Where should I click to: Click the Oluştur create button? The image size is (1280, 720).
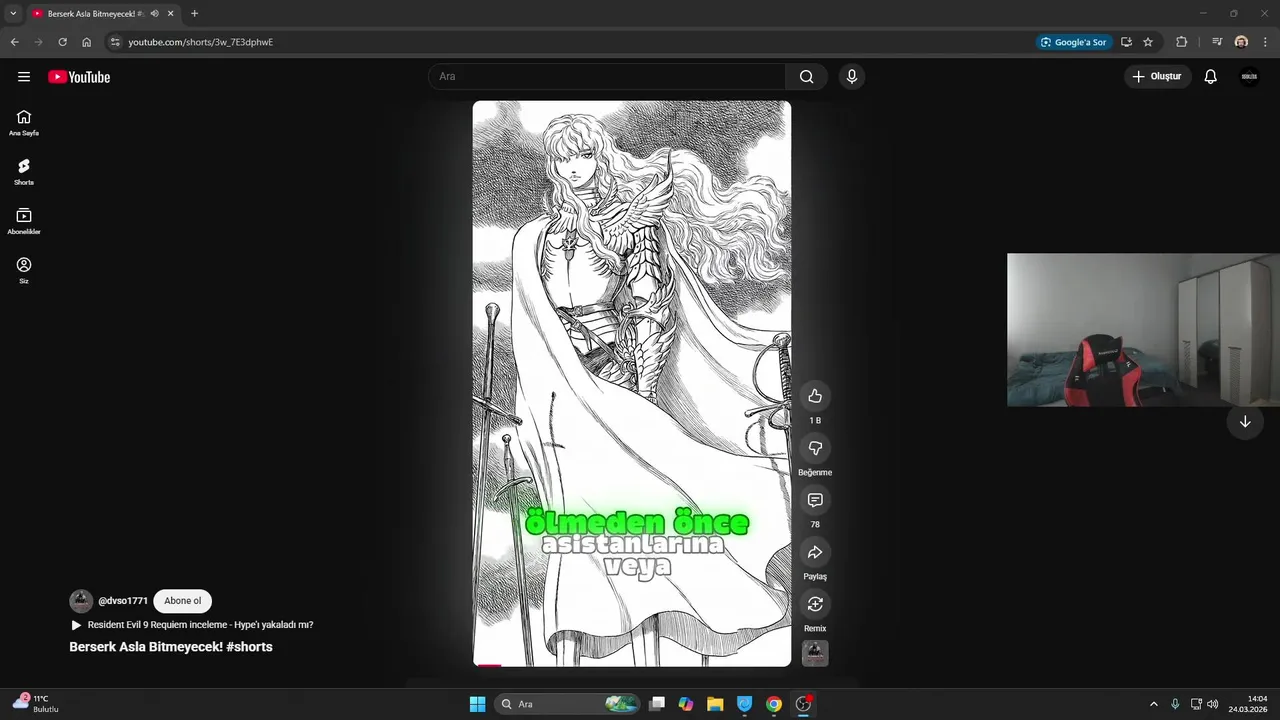[1157, 77]
